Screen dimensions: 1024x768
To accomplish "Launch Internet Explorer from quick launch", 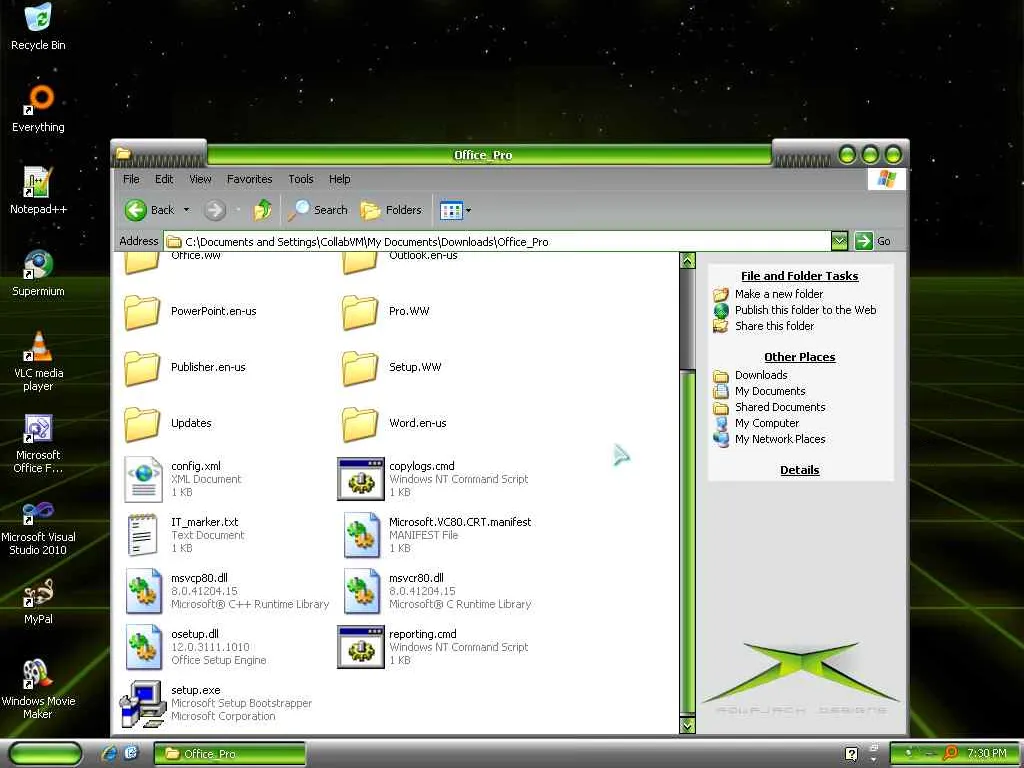I will [x=109, y=754].
